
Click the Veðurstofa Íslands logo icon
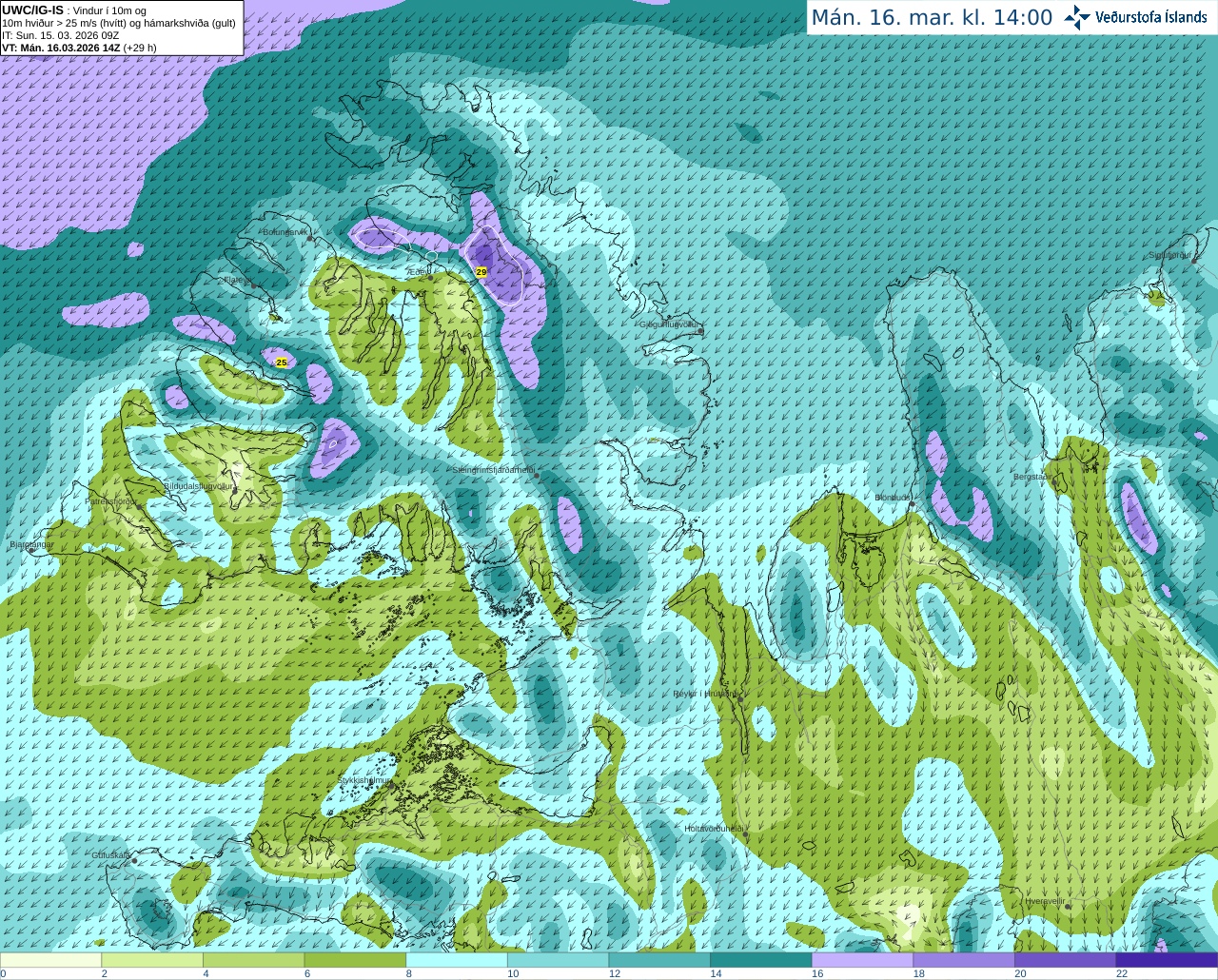1077,17
